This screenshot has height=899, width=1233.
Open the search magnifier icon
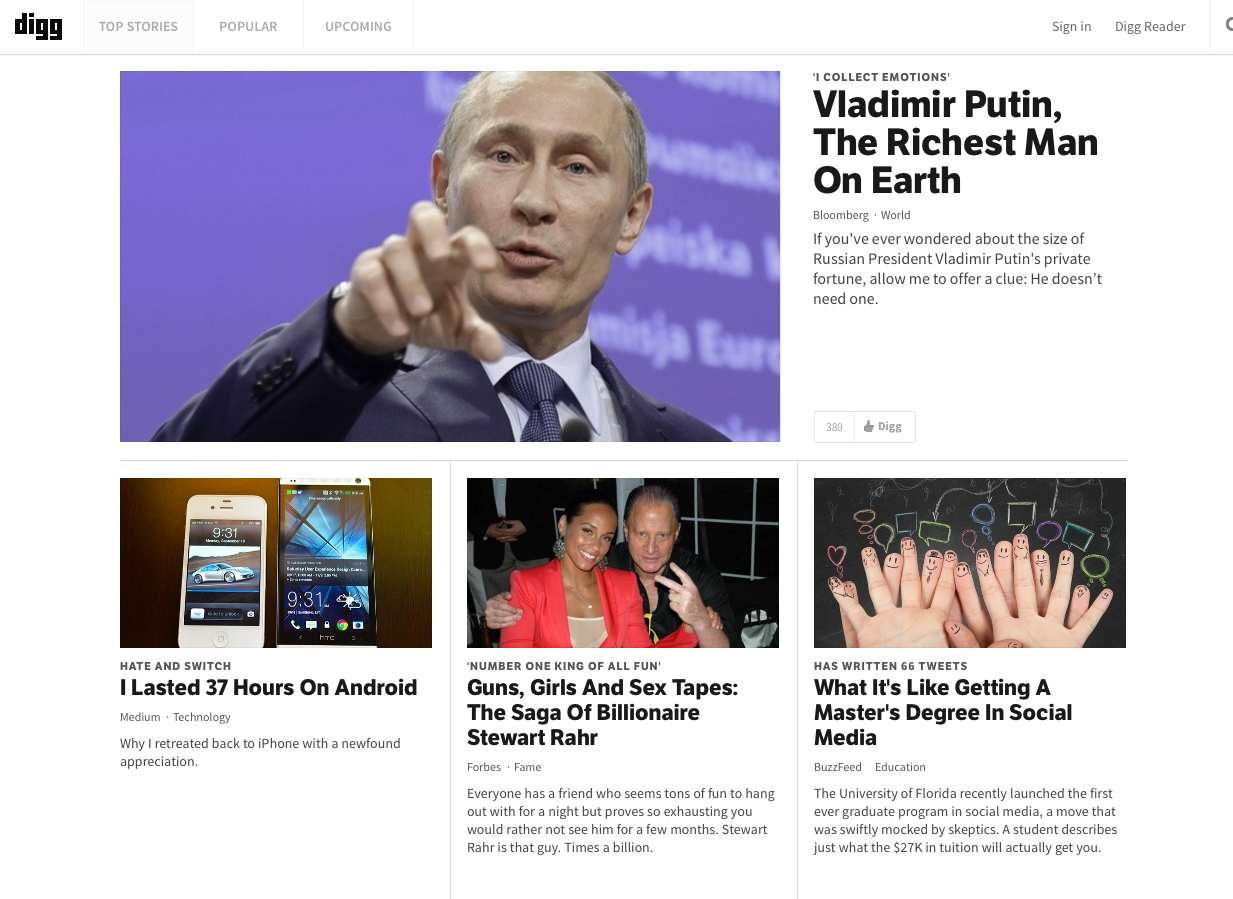tap(1229, 26)
